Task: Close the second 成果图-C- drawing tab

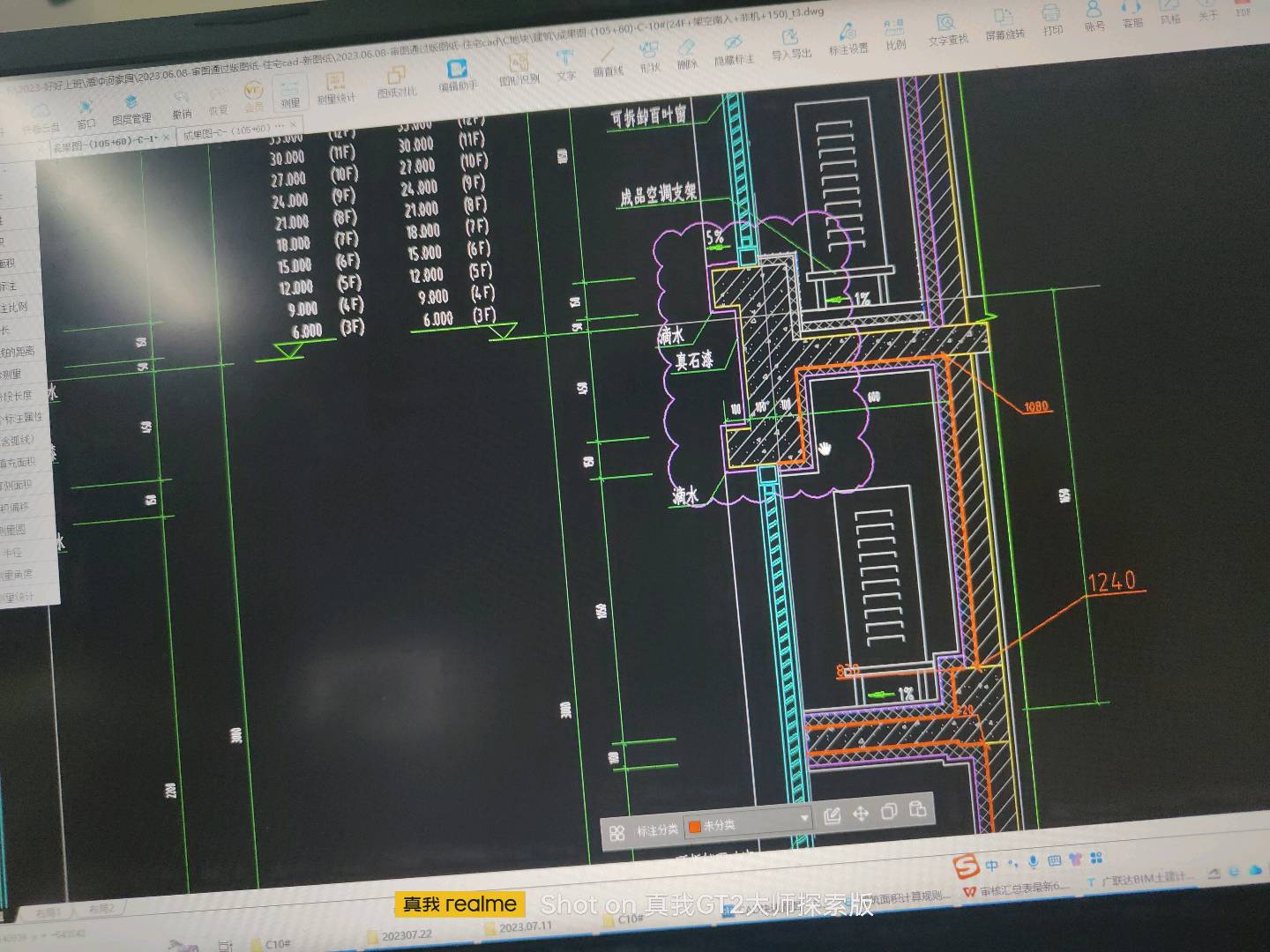Action: tap(294, 126)
